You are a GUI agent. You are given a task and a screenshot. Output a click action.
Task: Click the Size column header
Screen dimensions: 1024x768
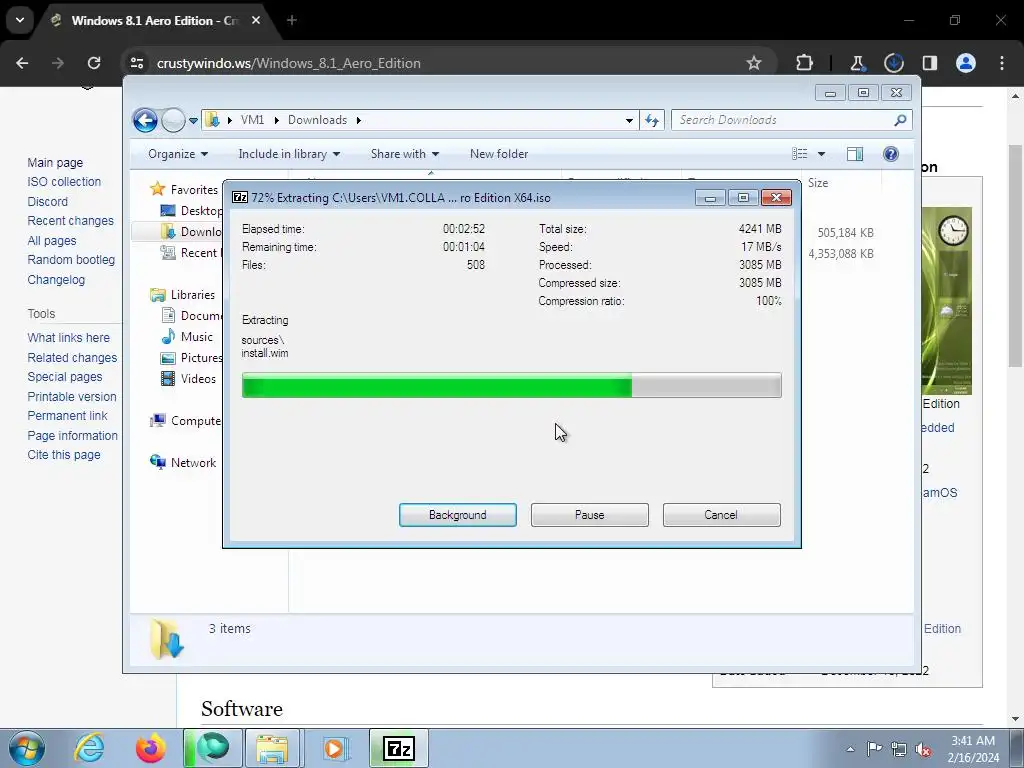coord(818,183)
